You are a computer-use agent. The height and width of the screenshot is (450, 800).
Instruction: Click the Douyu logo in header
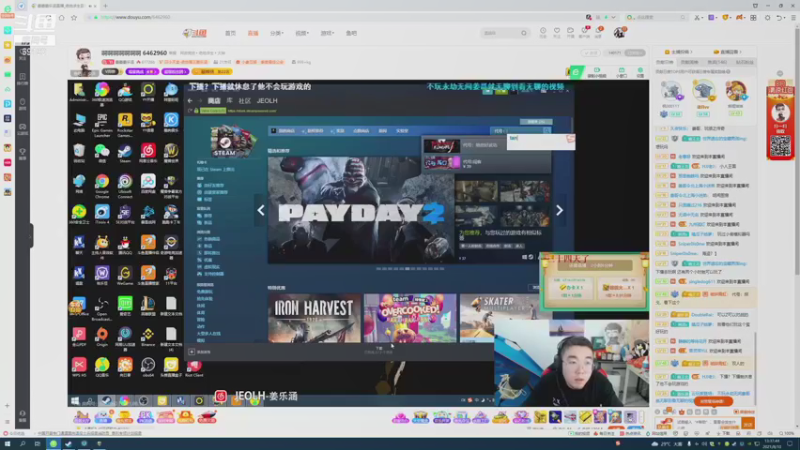coord(195,33)
